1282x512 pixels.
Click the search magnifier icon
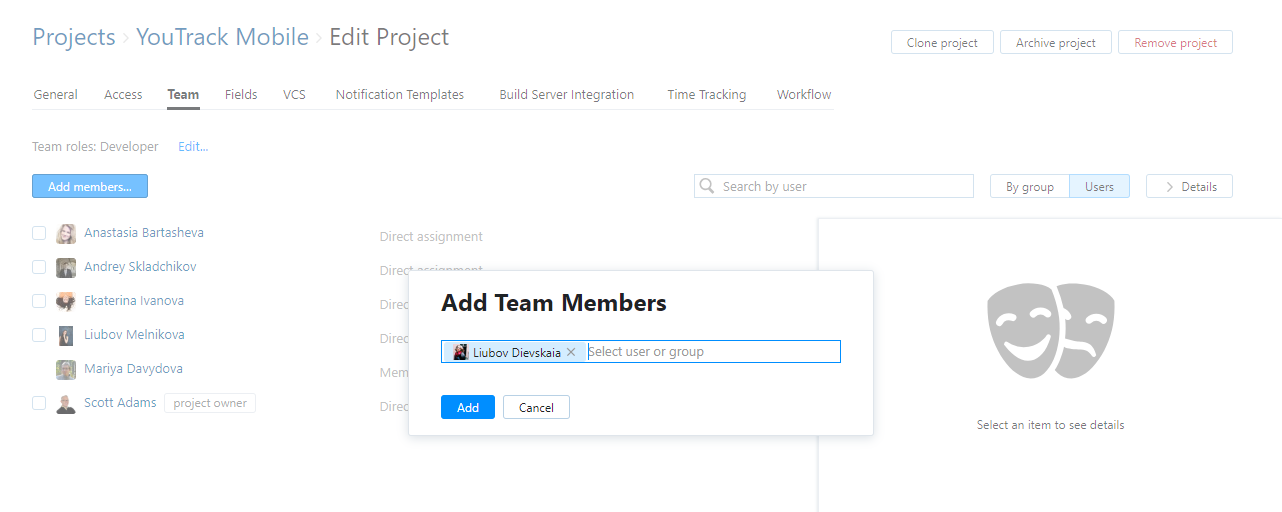tap(708, 186)
